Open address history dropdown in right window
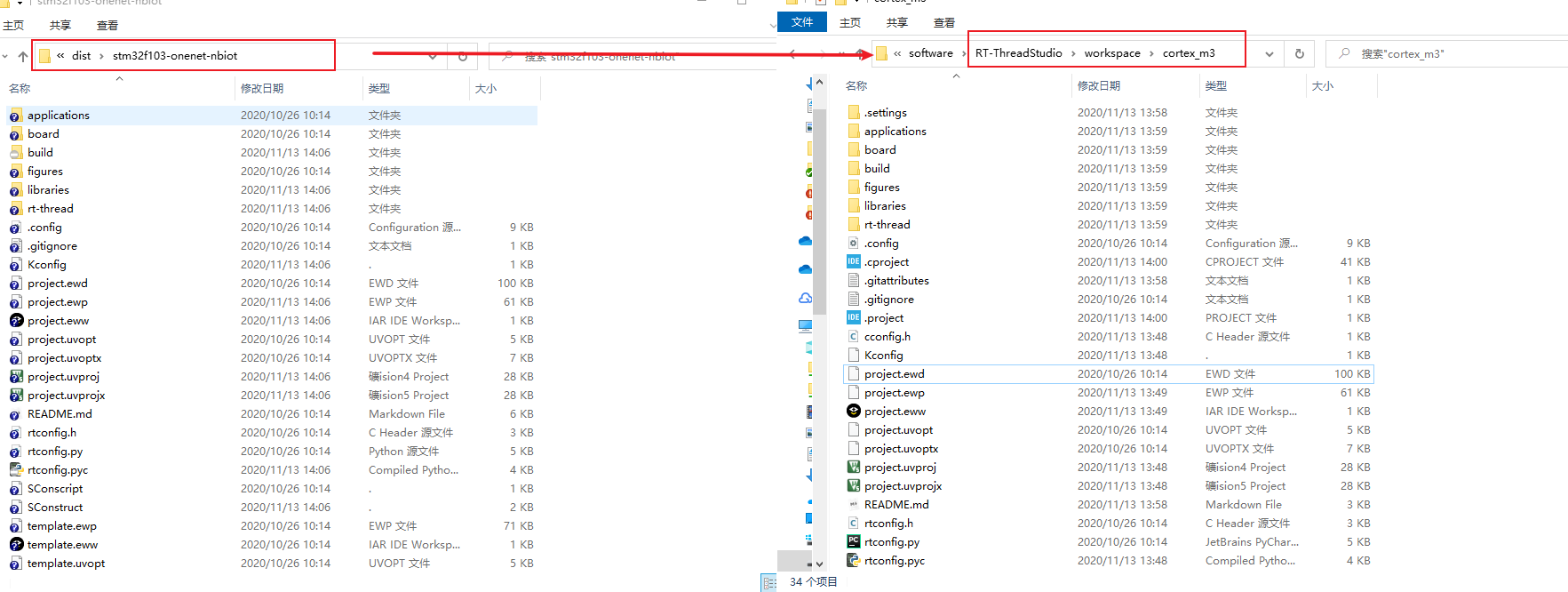This screenshot has height=592, width=1568. coord(1269,53)
